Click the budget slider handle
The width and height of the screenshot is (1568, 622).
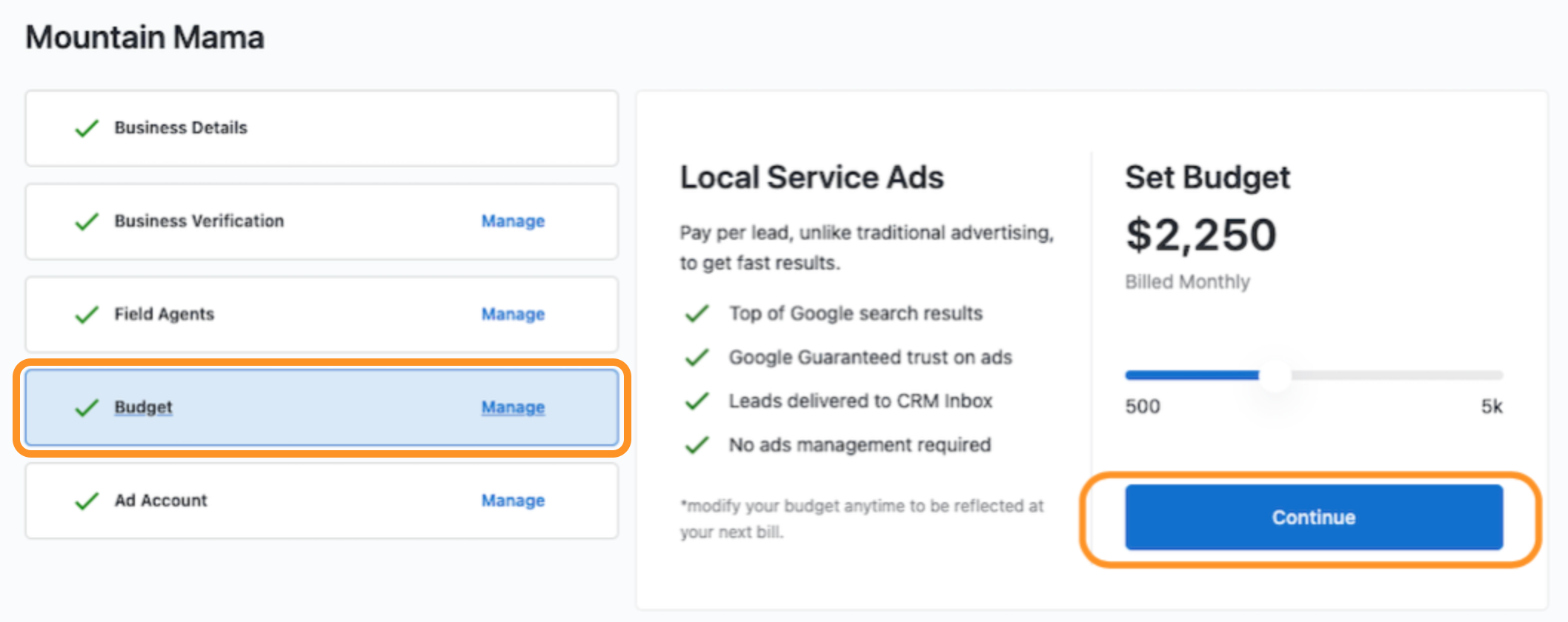point(1275,375)
